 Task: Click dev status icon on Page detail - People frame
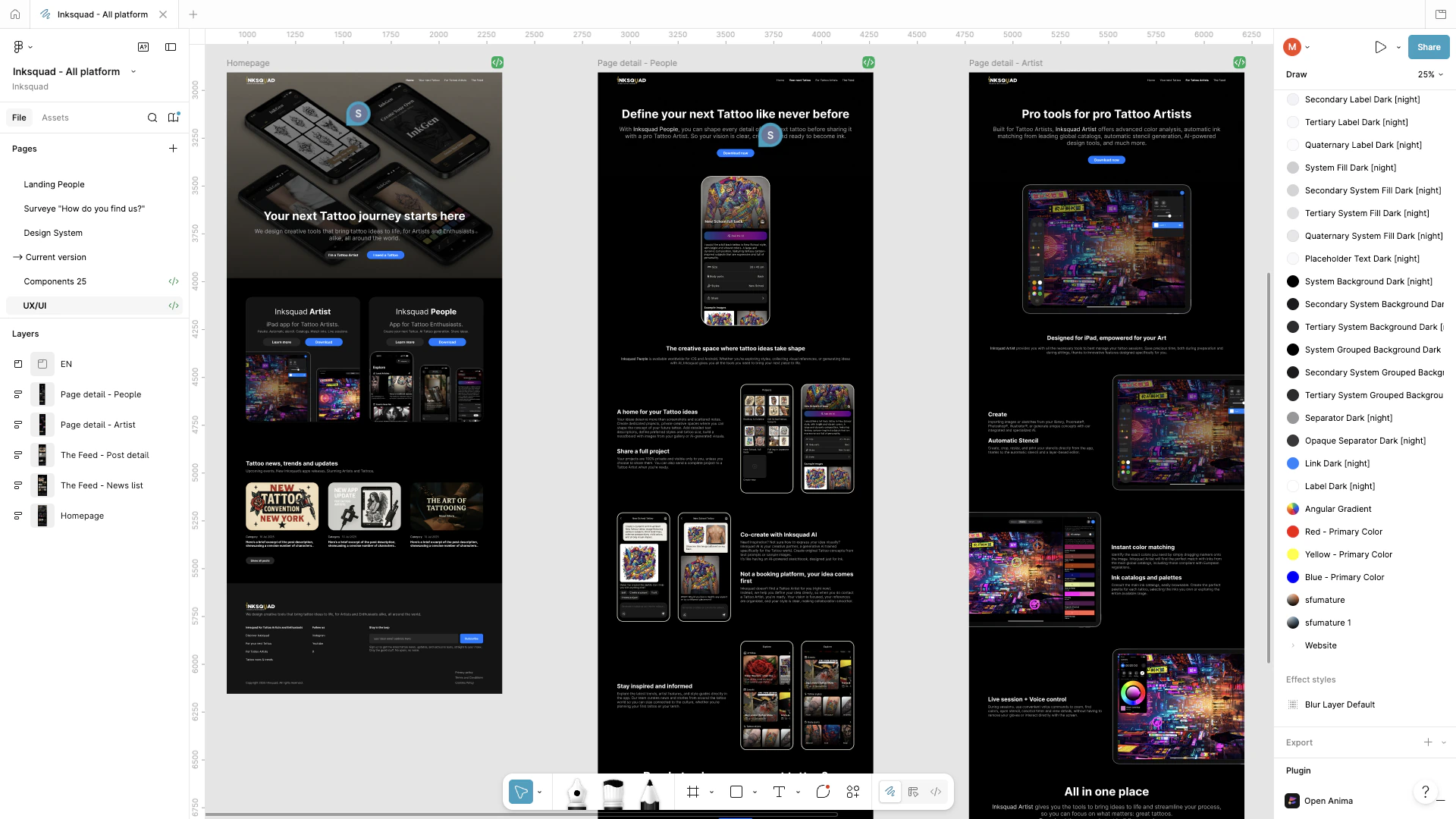(868, 62)
